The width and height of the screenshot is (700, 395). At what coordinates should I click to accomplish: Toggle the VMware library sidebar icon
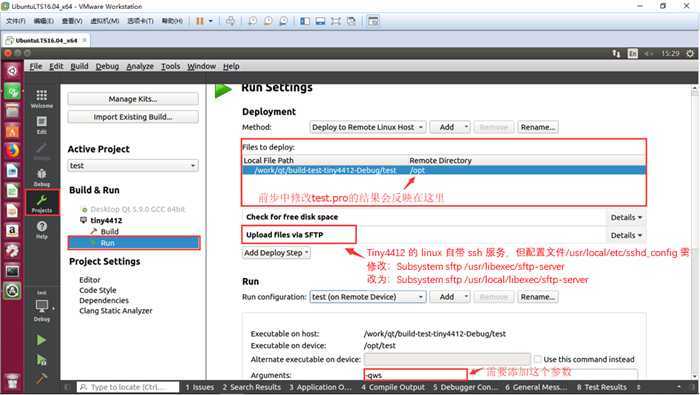305,21
